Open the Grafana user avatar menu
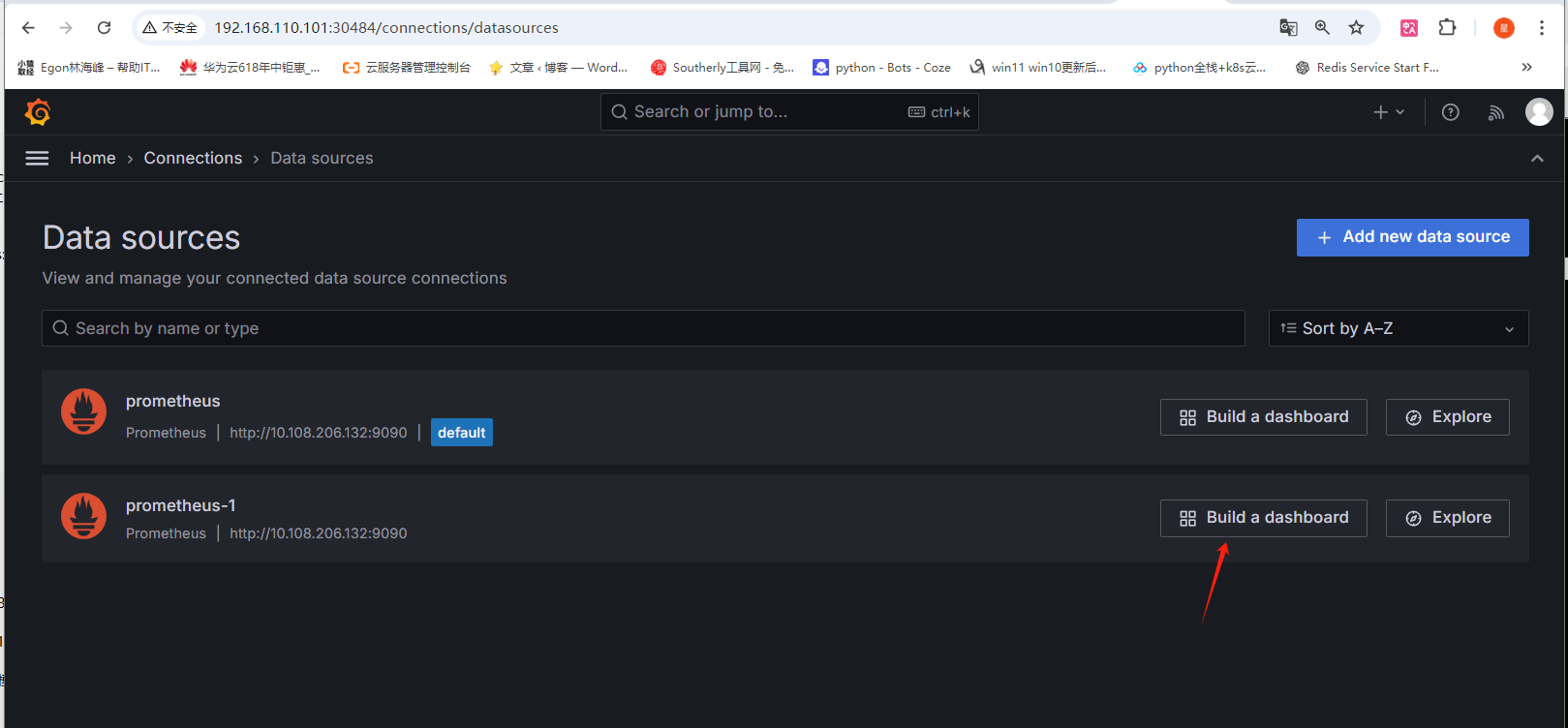Image resolution: width=1568 pixels, height=728 pixels. click(1539, 112)
